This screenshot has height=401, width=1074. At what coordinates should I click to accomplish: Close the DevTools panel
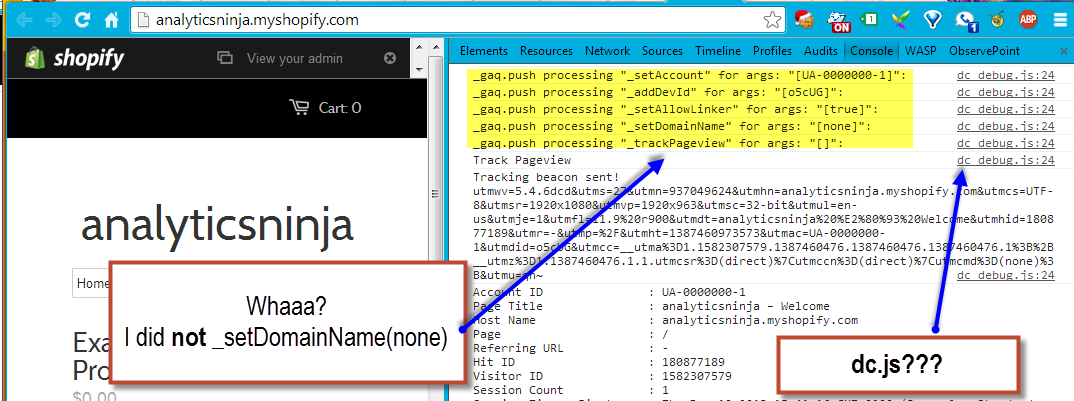click(1064, 51)
